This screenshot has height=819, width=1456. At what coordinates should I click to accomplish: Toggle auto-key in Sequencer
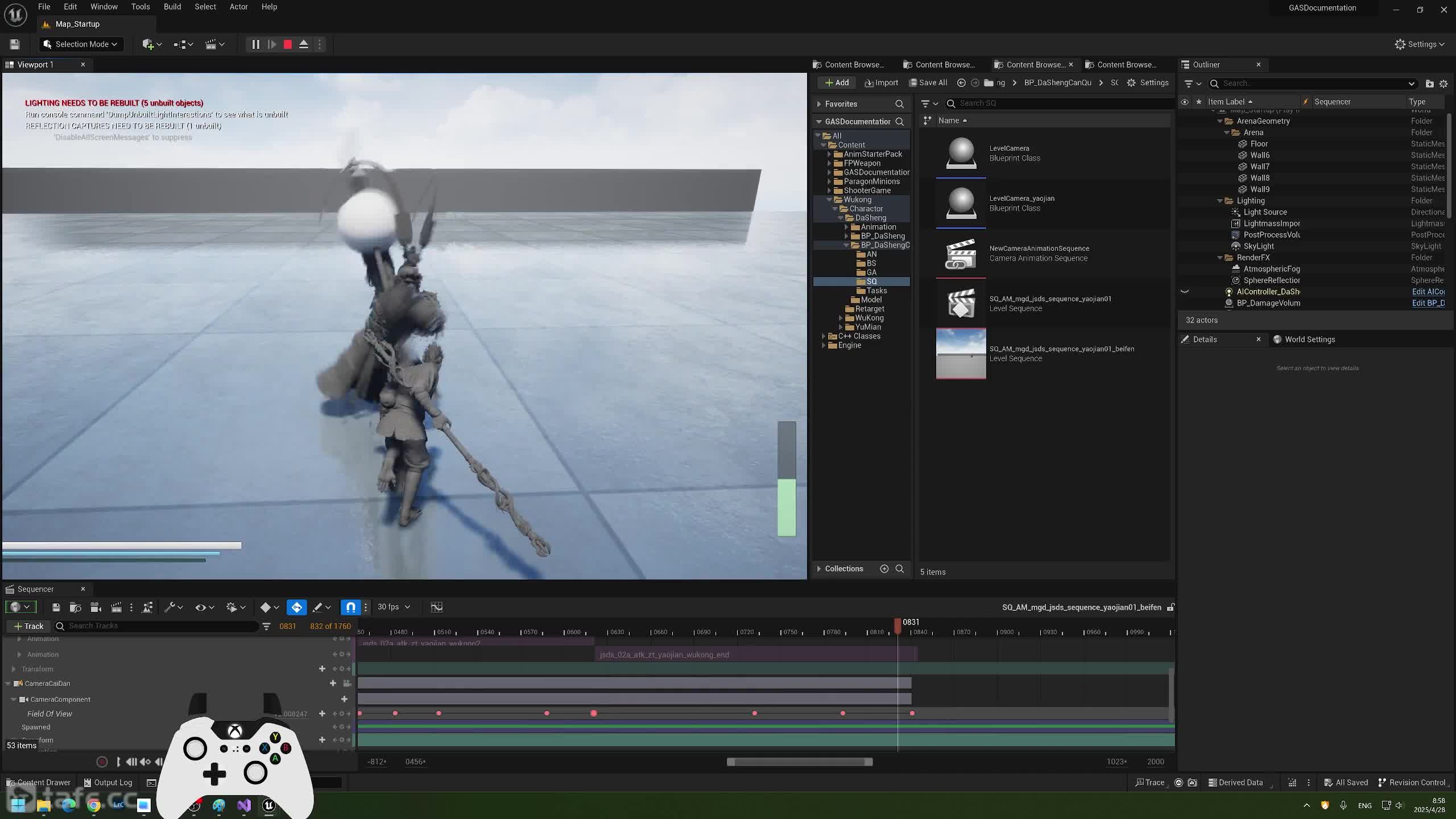click(297, 607)
